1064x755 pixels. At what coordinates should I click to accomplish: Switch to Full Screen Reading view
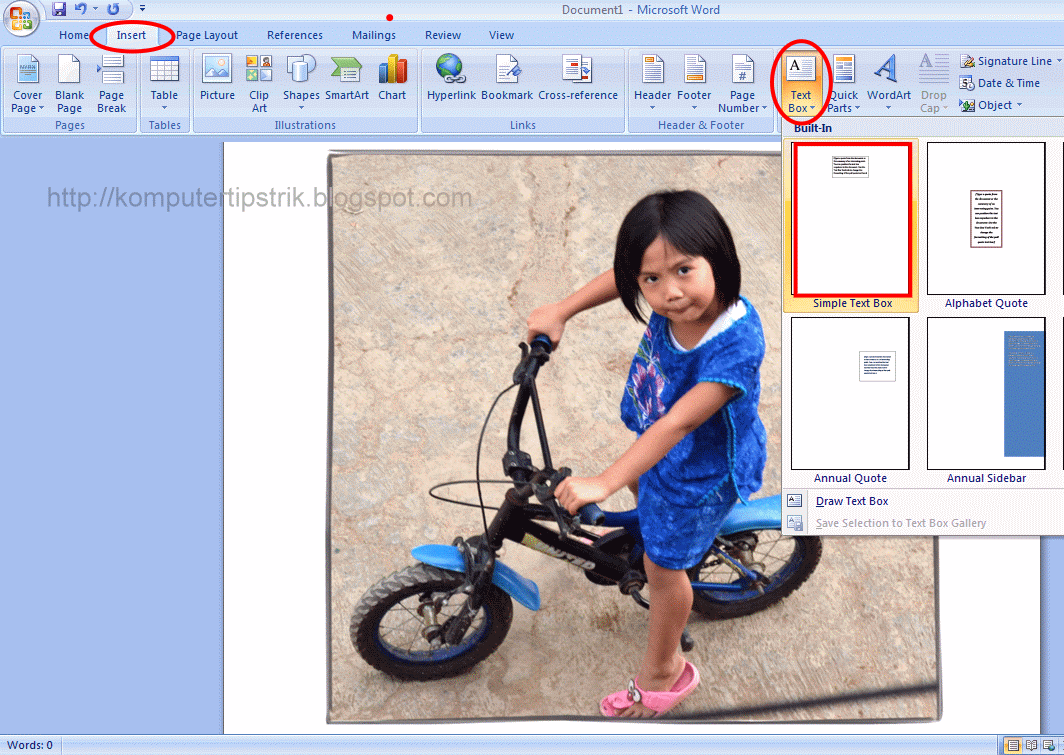point(1031,746)
